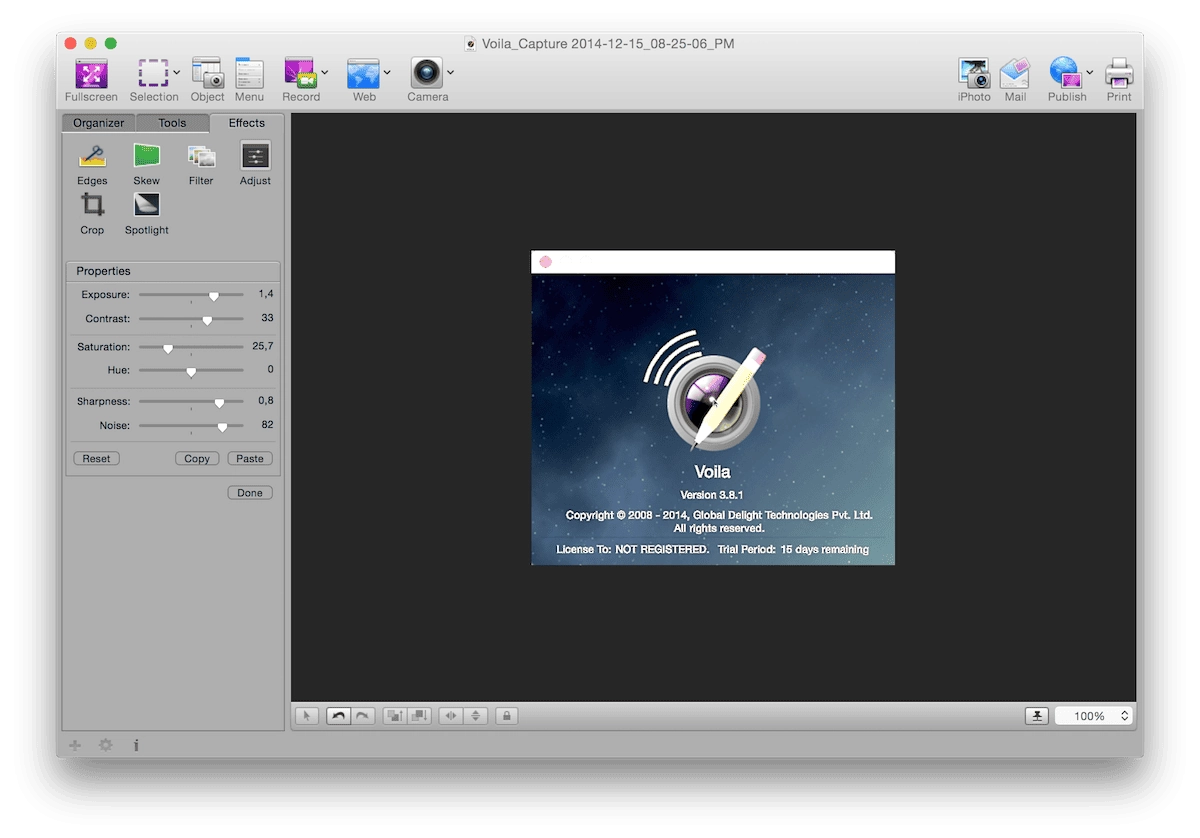Flip the image vertically
Screen dimensions: 1200x838
[x=475, y=715]
